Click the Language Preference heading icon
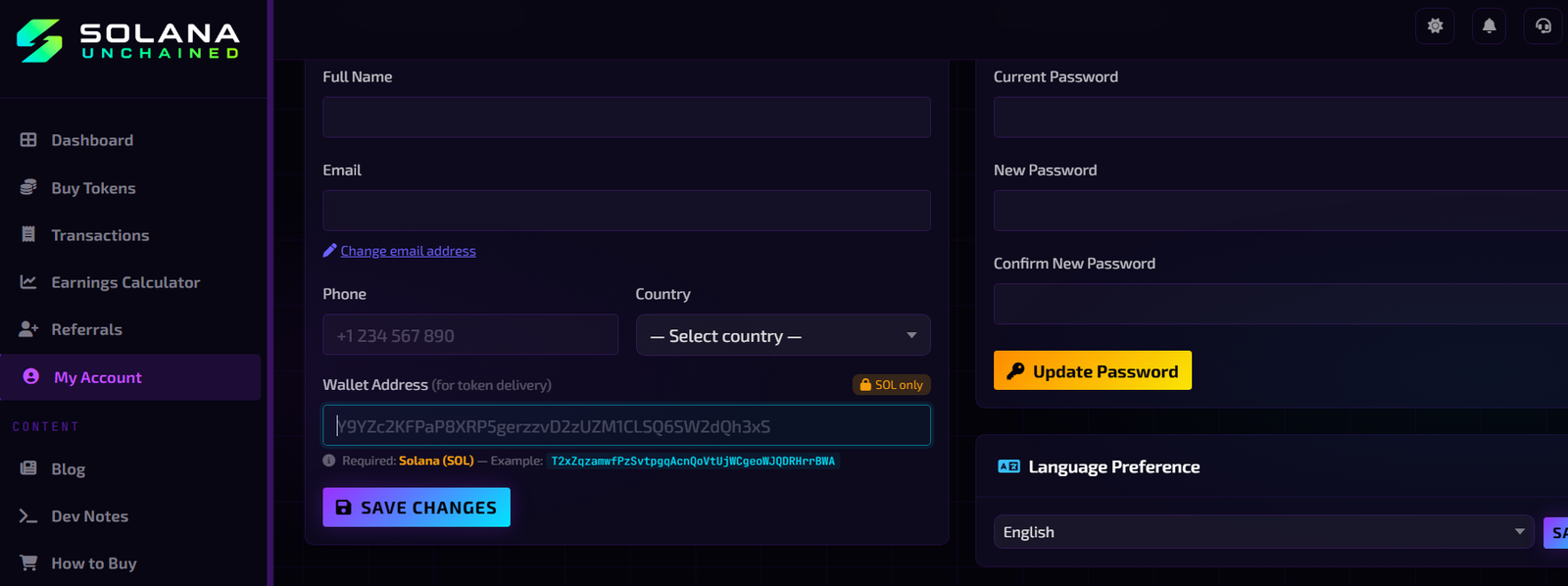The width and height of the screenshot is (1568, 586). pyautogui.click(x=1008, y=466)
